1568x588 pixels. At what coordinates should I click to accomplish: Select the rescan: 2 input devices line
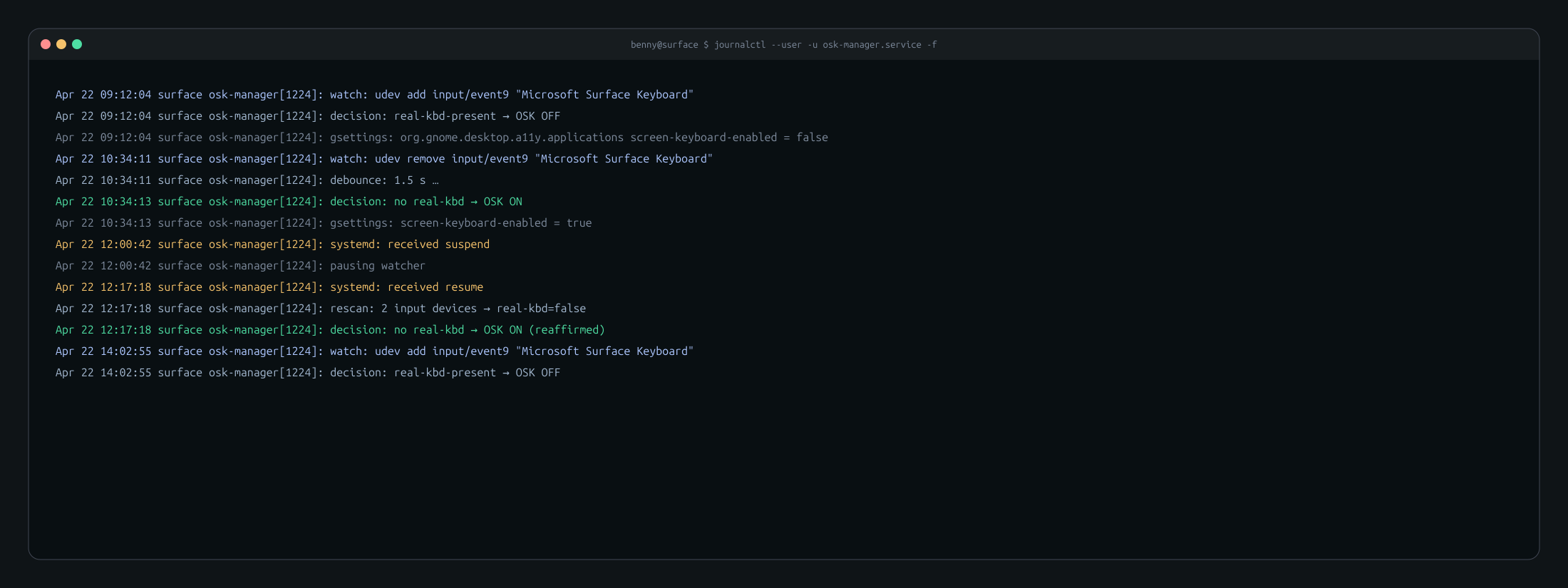tap(321, 309)
